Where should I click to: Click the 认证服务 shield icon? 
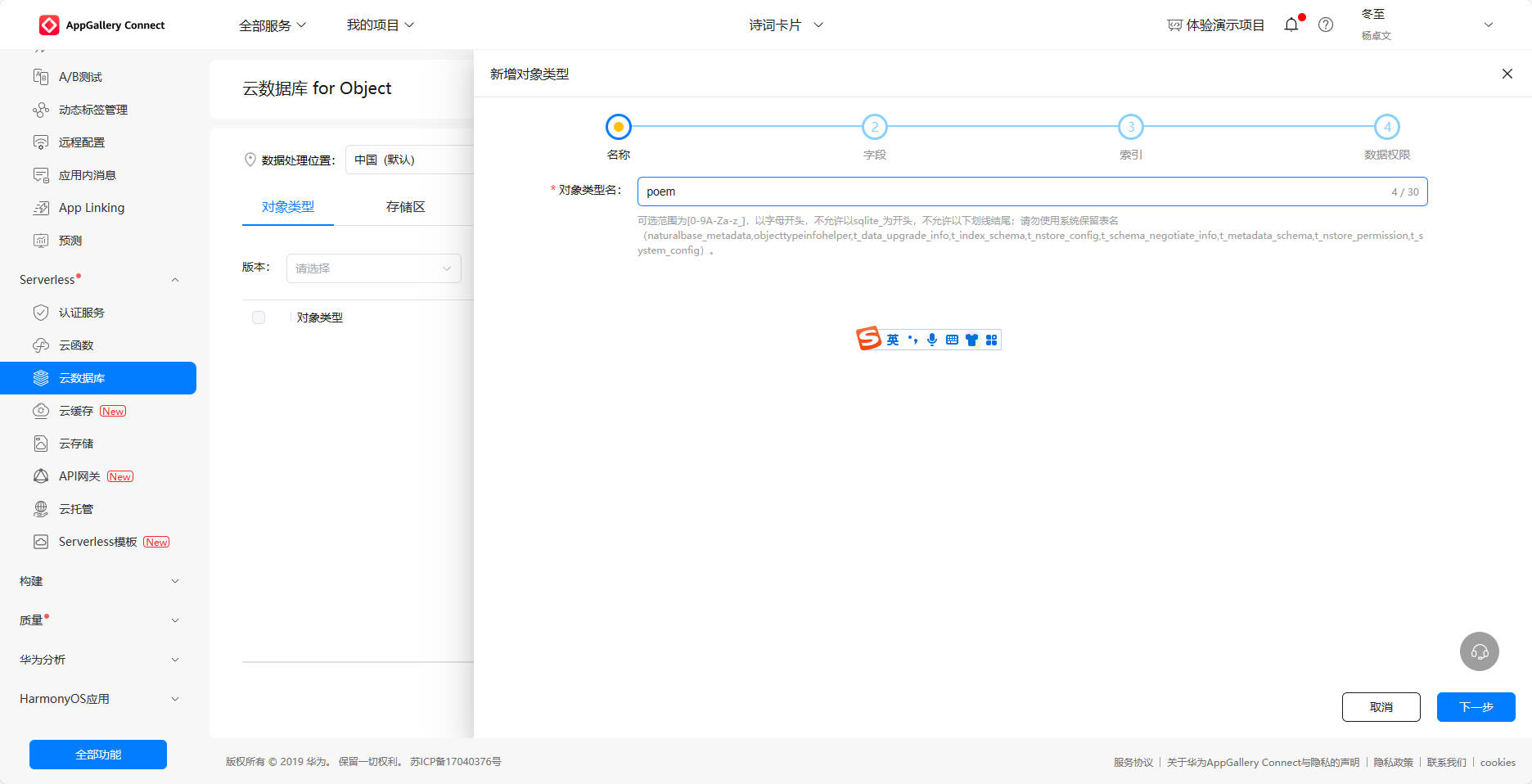pos(41,313)
